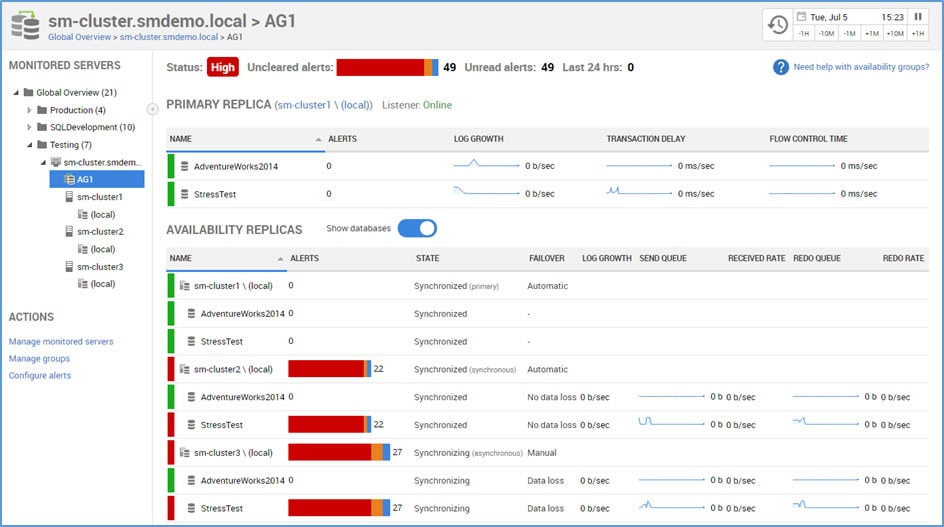
Task: Select AG1 in the monitored servers tree
Action: tap(97, 179)
